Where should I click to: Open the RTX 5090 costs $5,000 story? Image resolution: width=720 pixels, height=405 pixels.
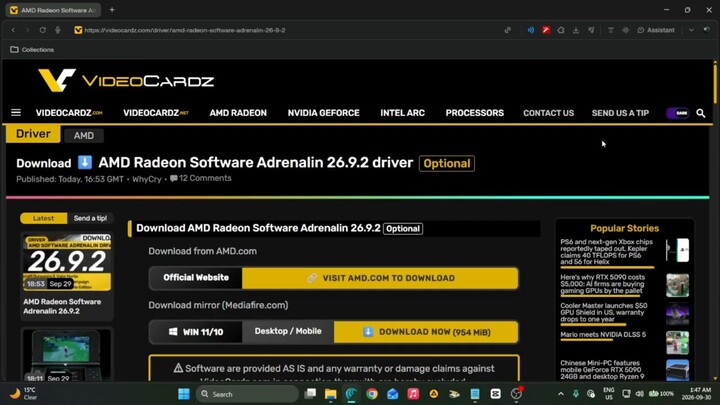[602, 284]
